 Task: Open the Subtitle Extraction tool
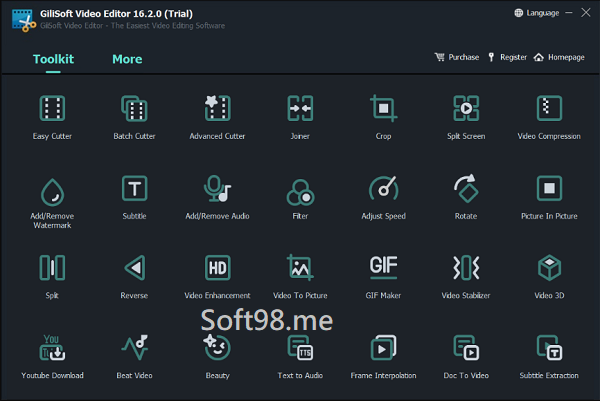(549, 357)
